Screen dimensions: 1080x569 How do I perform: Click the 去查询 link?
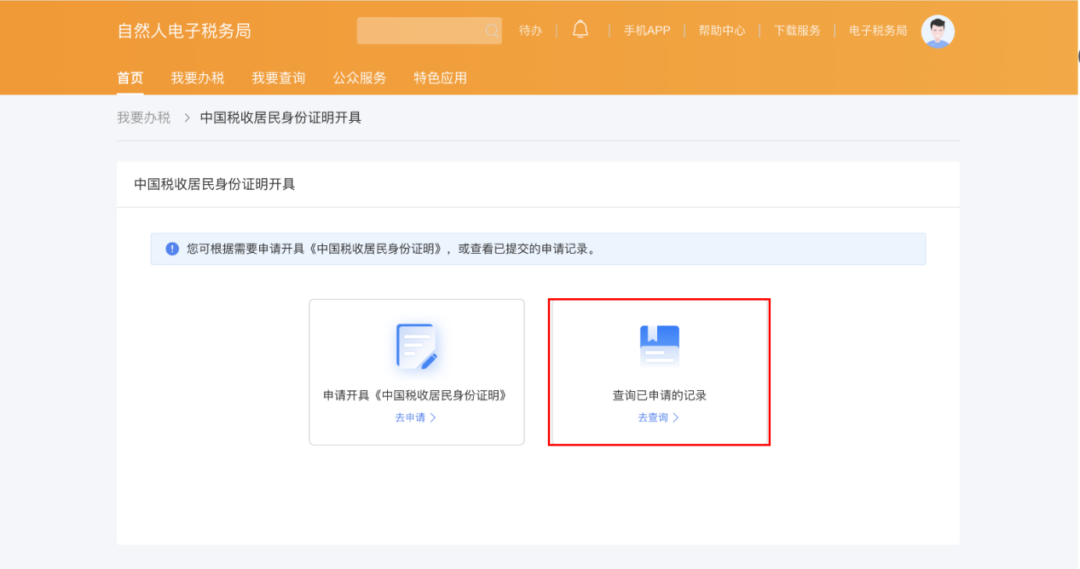(658, 418)
